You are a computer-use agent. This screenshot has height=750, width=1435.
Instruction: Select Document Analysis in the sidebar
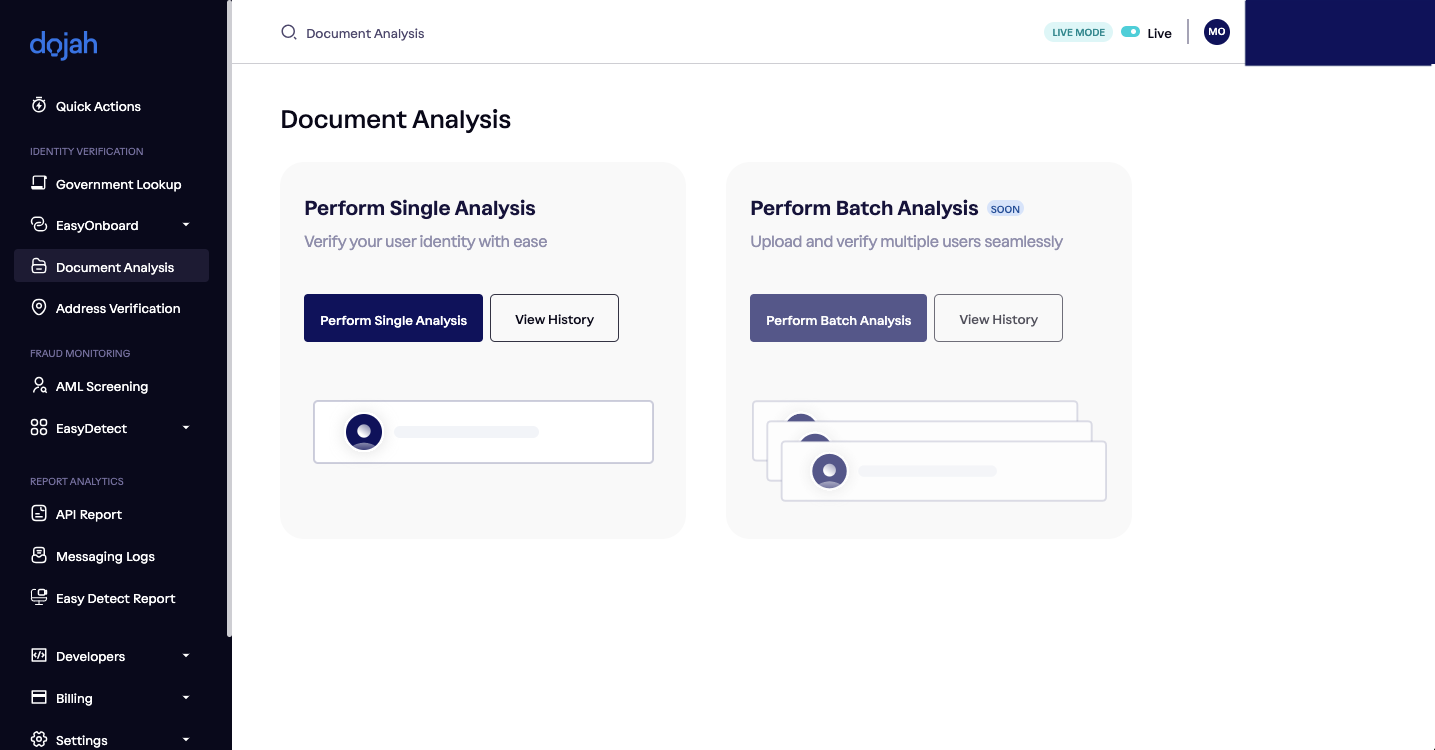point(111,266)
